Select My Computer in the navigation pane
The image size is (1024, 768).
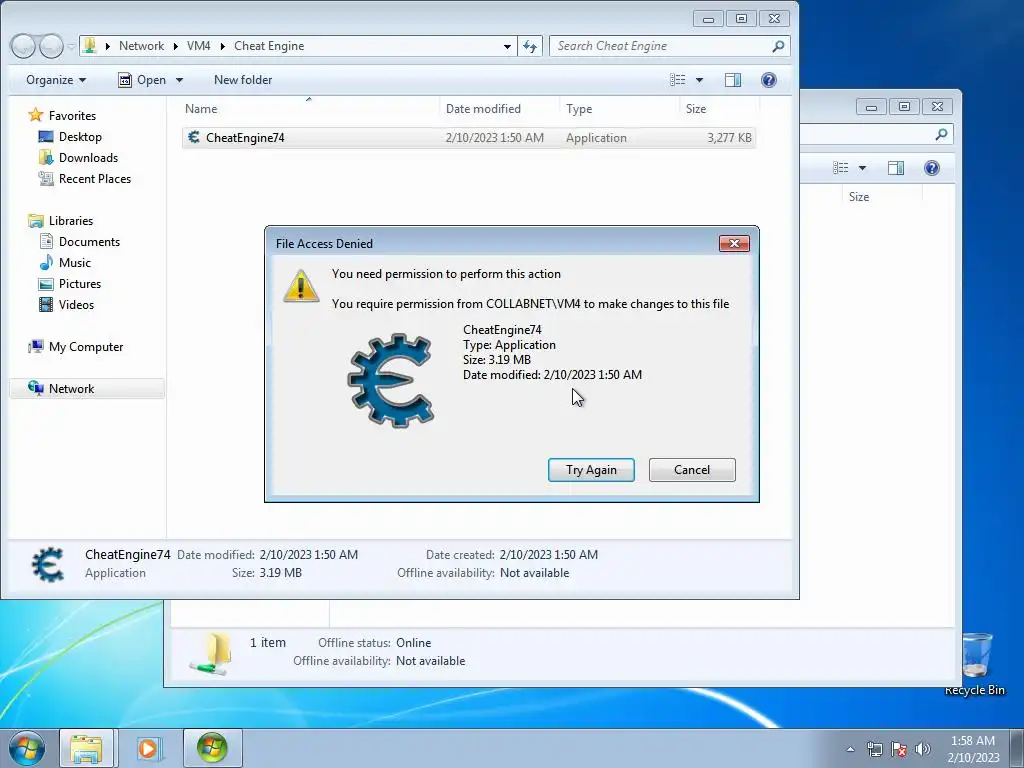pos(86,347)
